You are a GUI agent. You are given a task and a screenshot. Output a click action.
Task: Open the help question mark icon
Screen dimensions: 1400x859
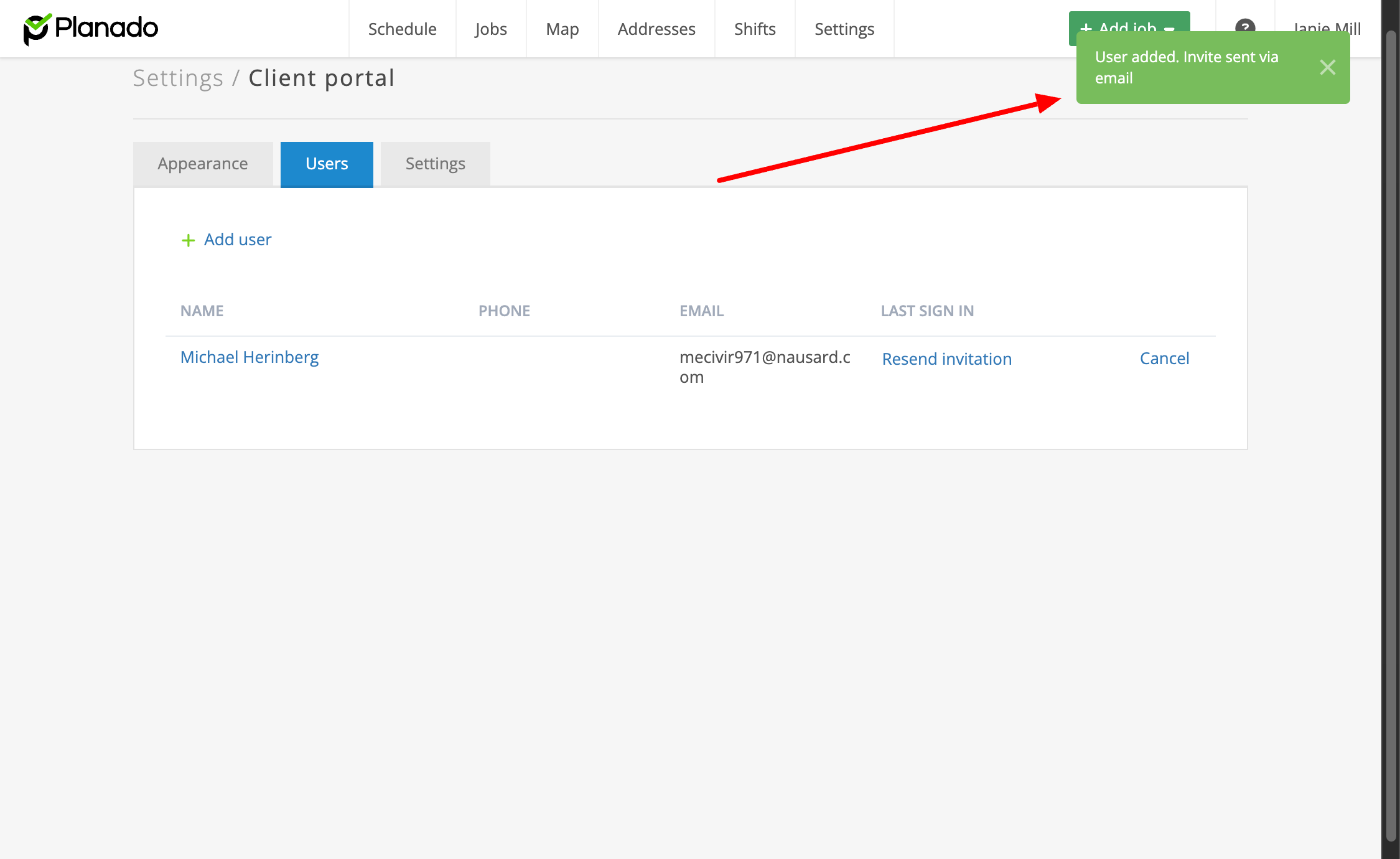[x=1244, y=25]
